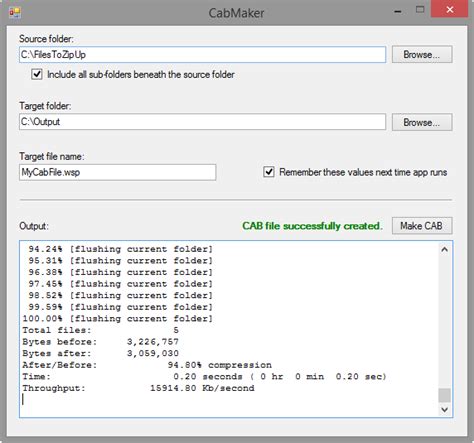
Task: Toggle Remember these values checkbox
Action: (x=269, y=172)
